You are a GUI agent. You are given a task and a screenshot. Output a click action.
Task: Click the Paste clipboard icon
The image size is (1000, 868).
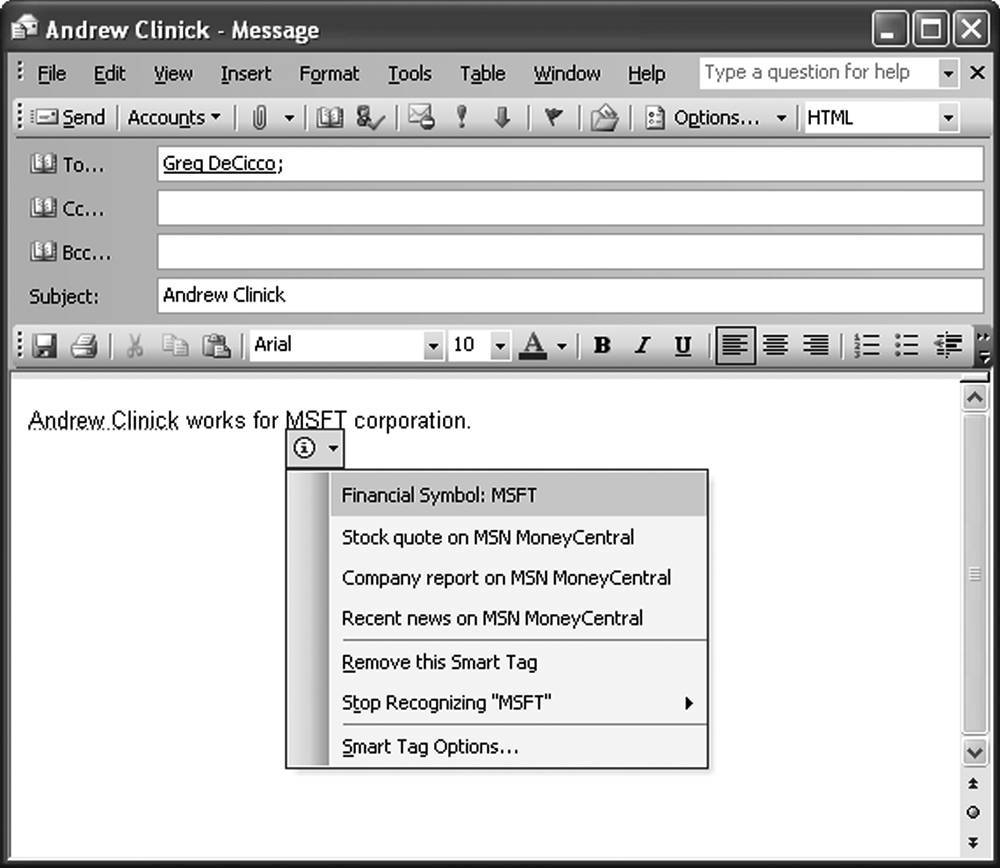coord(216,346)
